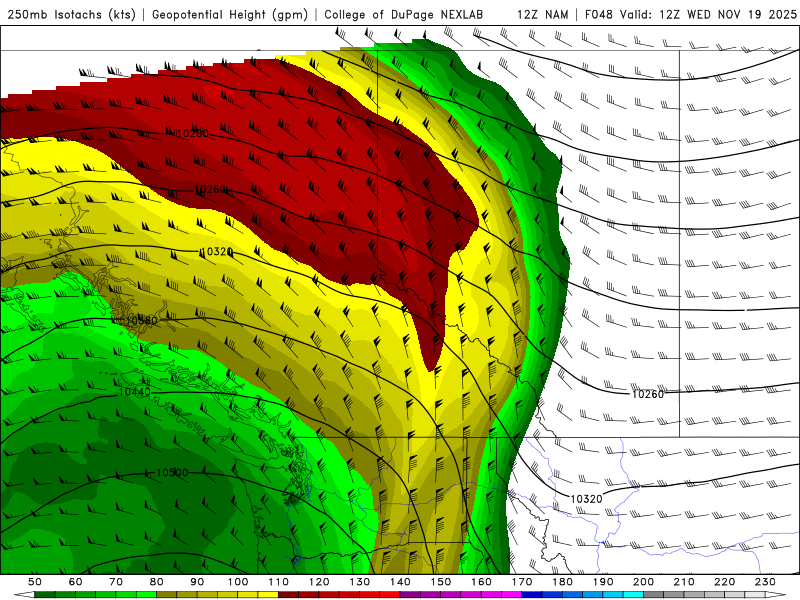Click the 10320 contour label over the yellow band
The height and width of the screenshot is (600, 800).
pyautogui.click(x=218, y=252)
